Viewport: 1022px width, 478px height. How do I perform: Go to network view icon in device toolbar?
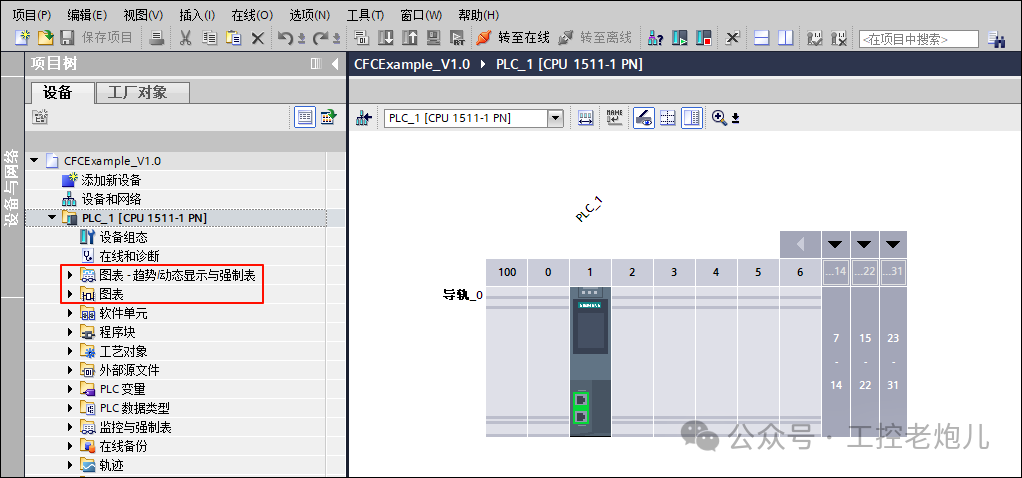[x=365, y=118]
